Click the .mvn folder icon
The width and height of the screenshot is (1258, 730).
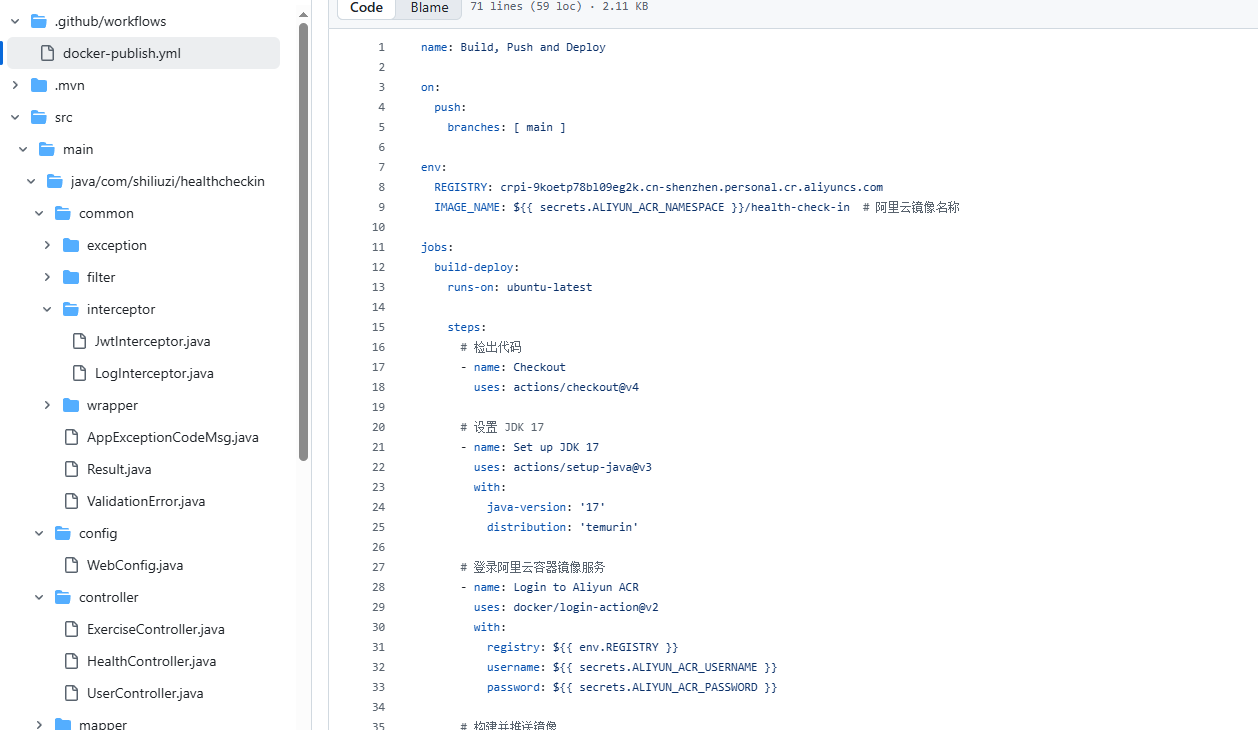point(39,85)
